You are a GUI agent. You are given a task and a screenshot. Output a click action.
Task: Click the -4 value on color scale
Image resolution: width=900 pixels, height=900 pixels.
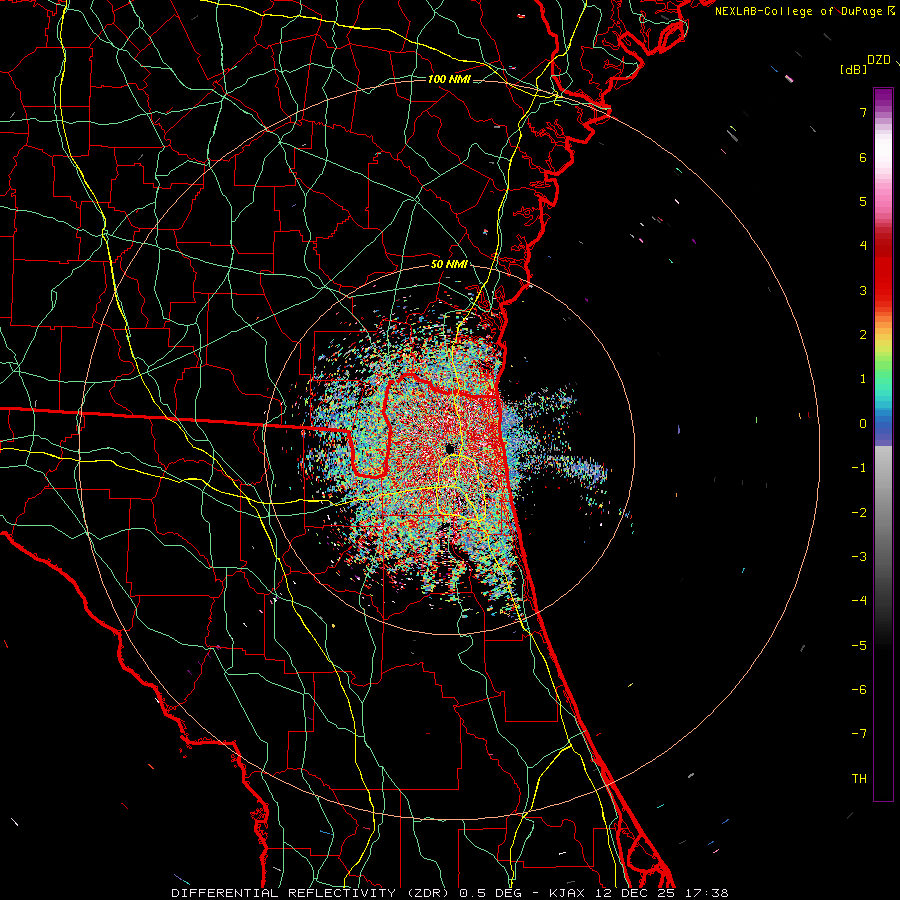[x=859, y=601]
